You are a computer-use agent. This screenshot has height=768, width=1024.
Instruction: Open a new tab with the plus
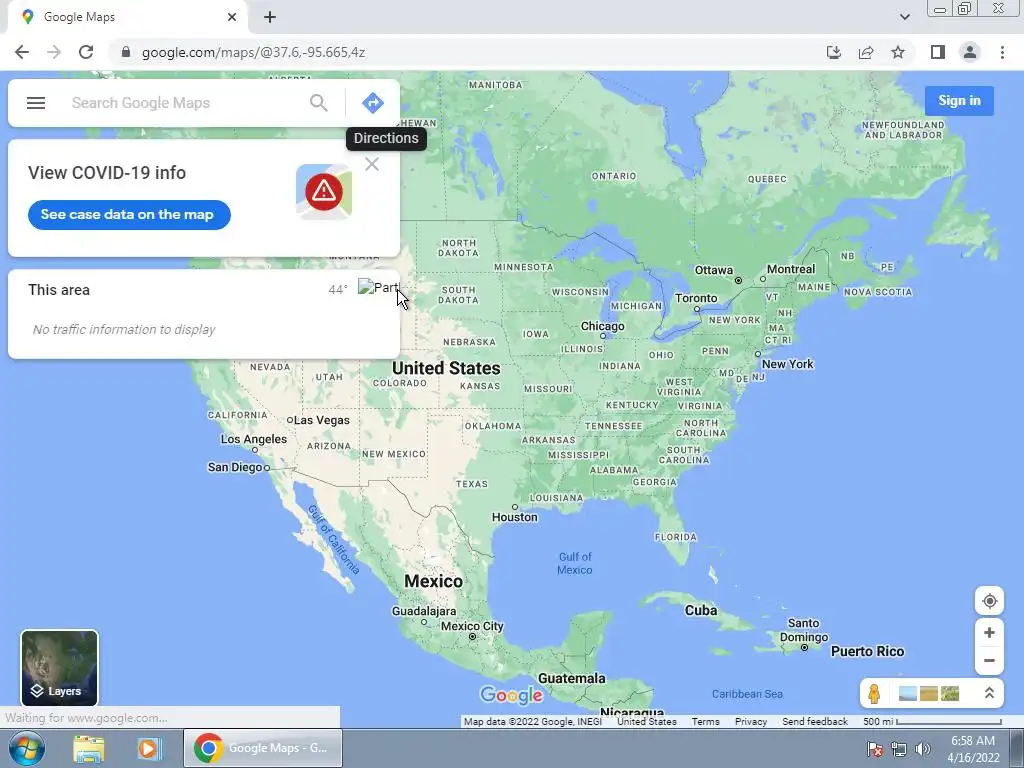click(270, 18)
